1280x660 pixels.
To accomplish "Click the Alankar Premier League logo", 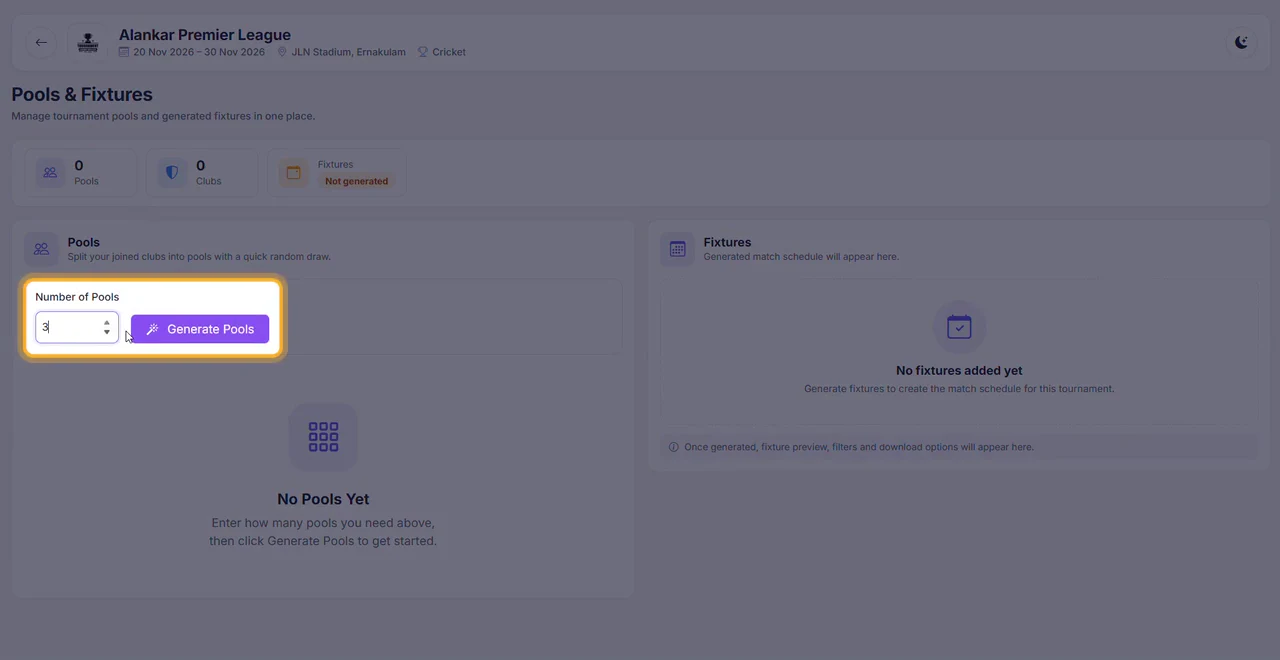I will click(88, 42).
